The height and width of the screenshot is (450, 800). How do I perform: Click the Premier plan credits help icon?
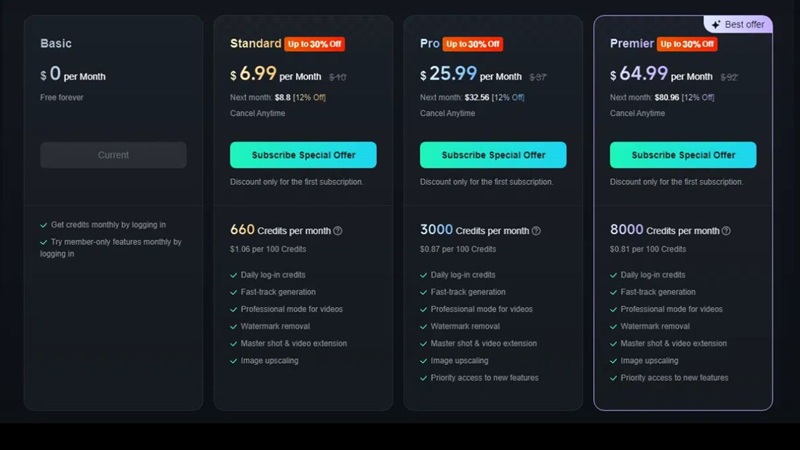[x=726, y=231]
